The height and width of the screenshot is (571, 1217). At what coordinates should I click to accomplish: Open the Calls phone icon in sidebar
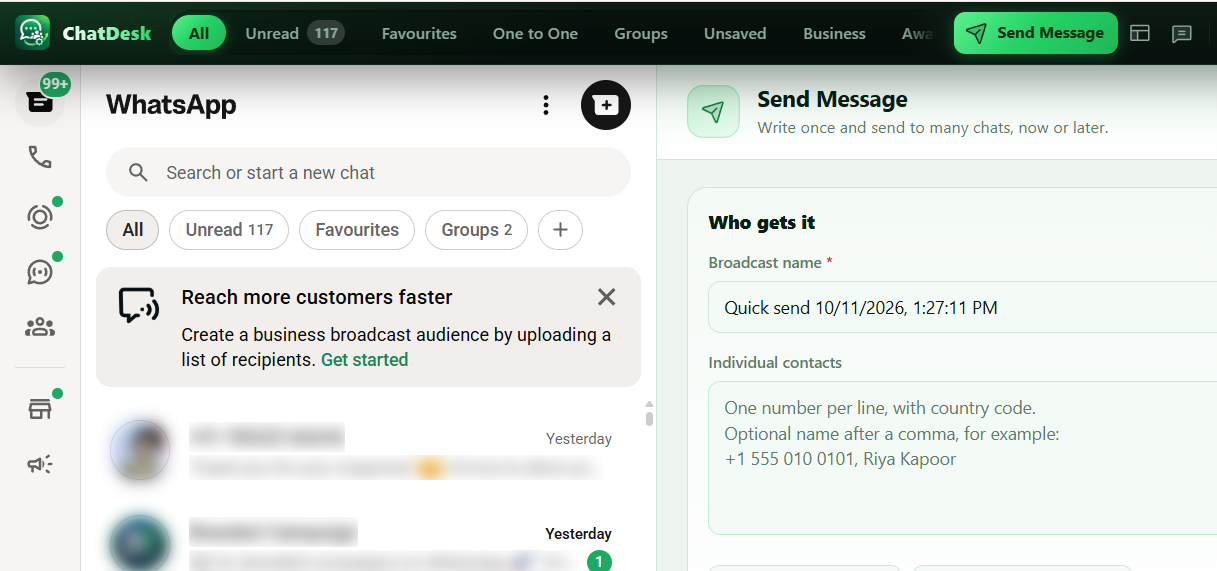pos(40,157)
